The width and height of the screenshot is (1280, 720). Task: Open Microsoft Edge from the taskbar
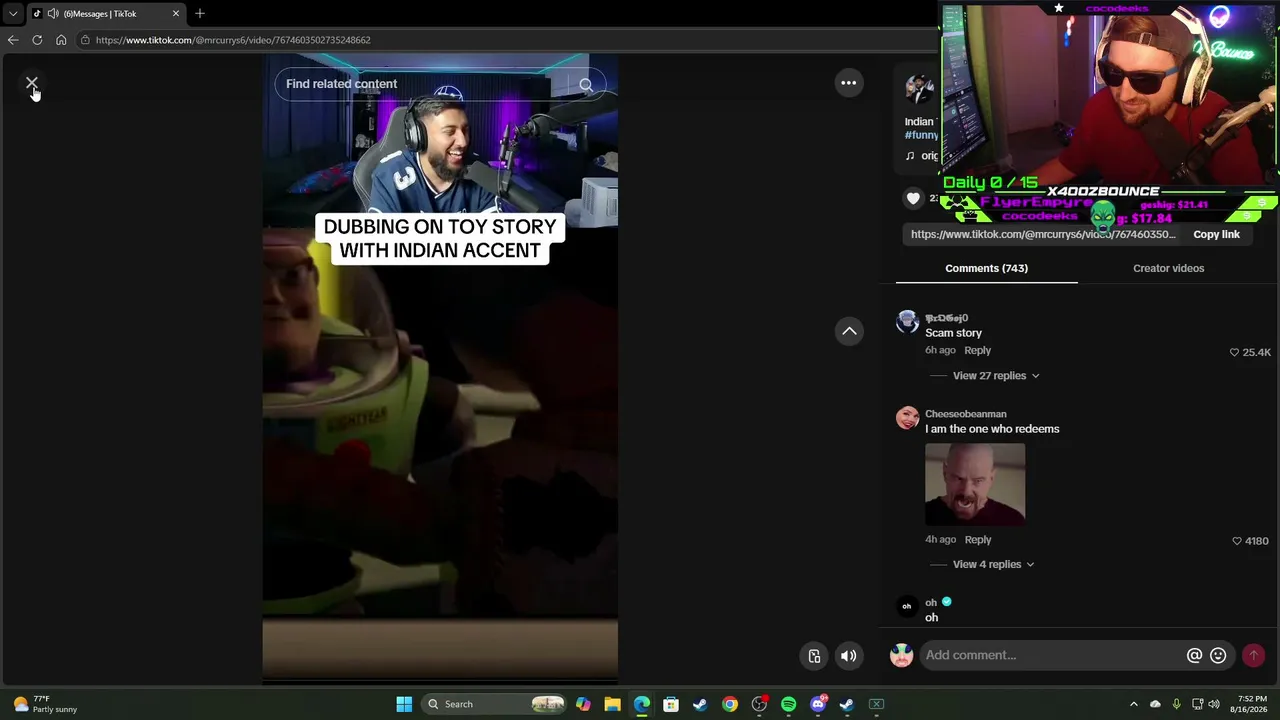point(642,704)
